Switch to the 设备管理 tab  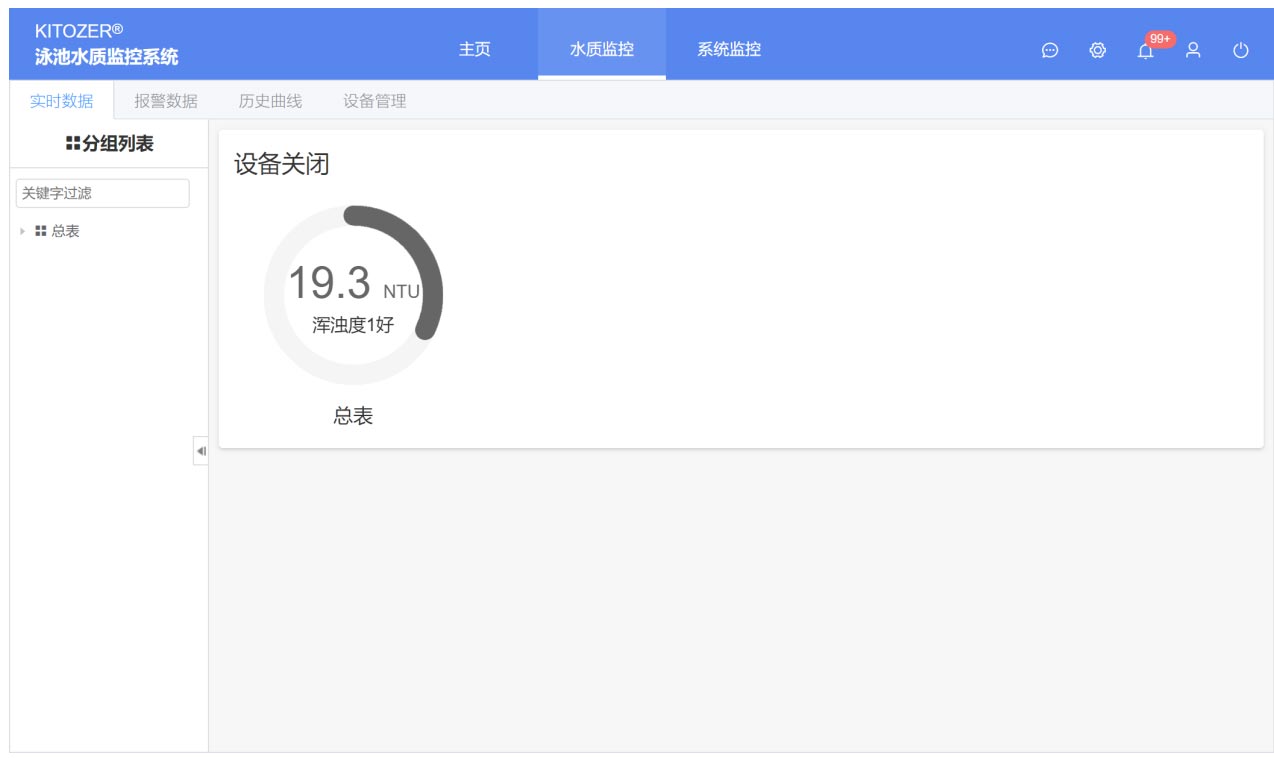click(x=375, y=101)
